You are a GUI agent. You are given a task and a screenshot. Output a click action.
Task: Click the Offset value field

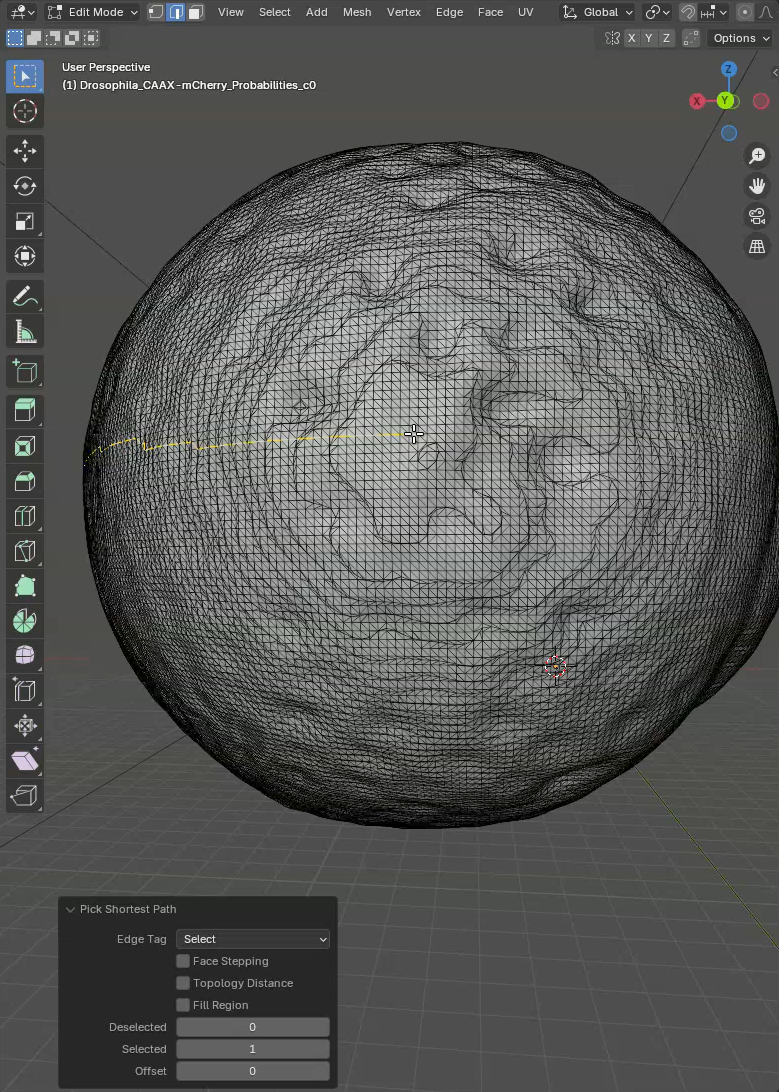pyautogui.click(x=253, y=1071)
